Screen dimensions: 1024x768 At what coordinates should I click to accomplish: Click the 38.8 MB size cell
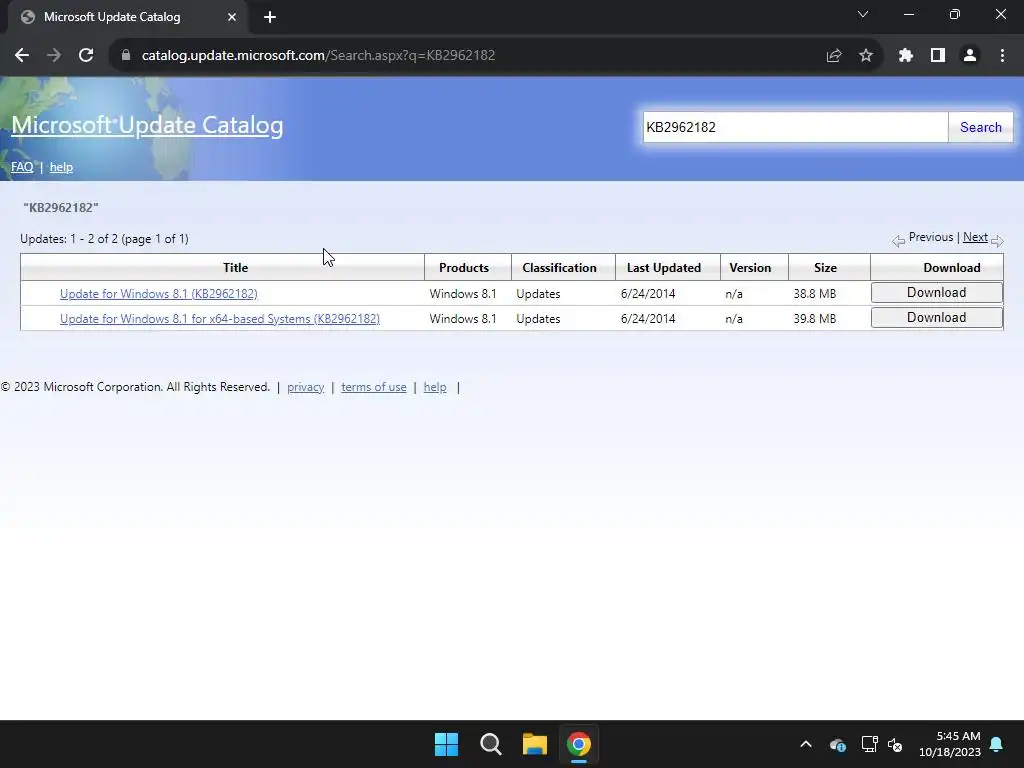point(814,294)
